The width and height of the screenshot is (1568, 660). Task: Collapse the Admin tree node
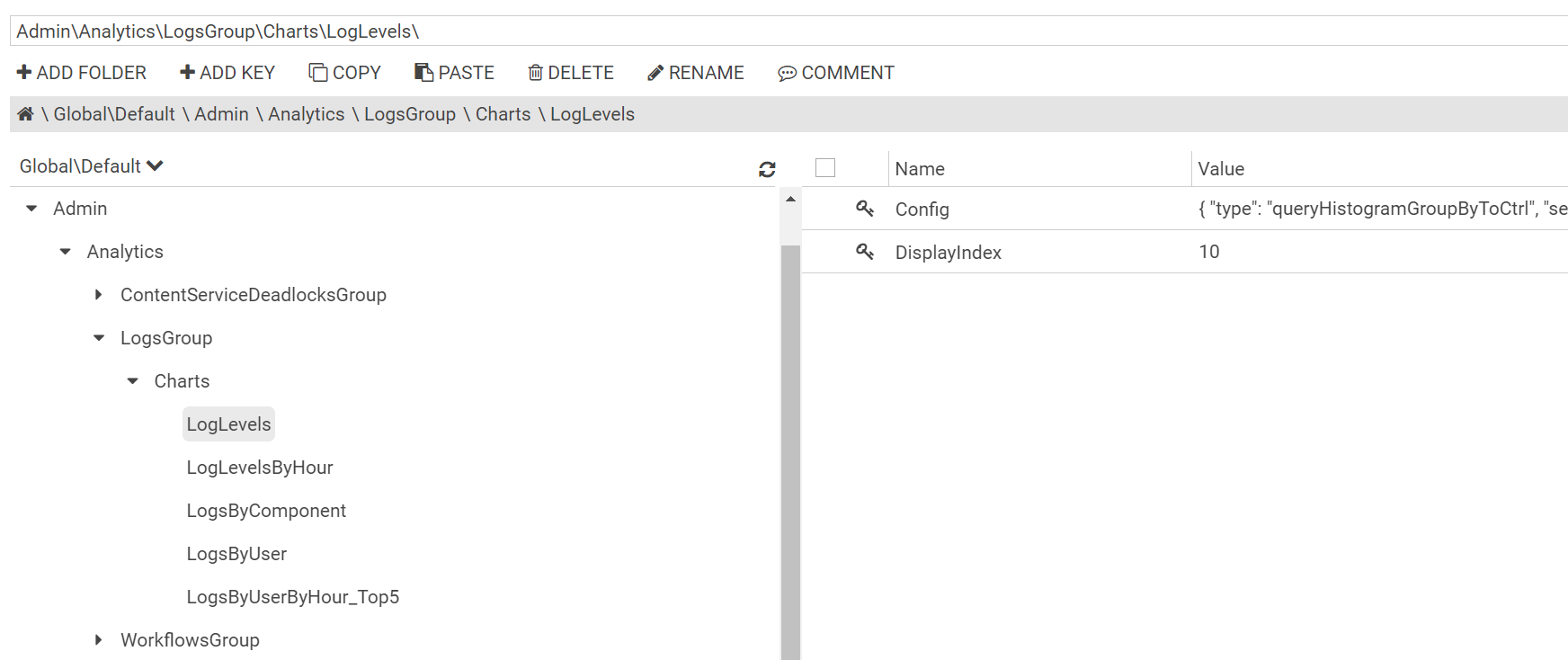(x=32, y=209)
